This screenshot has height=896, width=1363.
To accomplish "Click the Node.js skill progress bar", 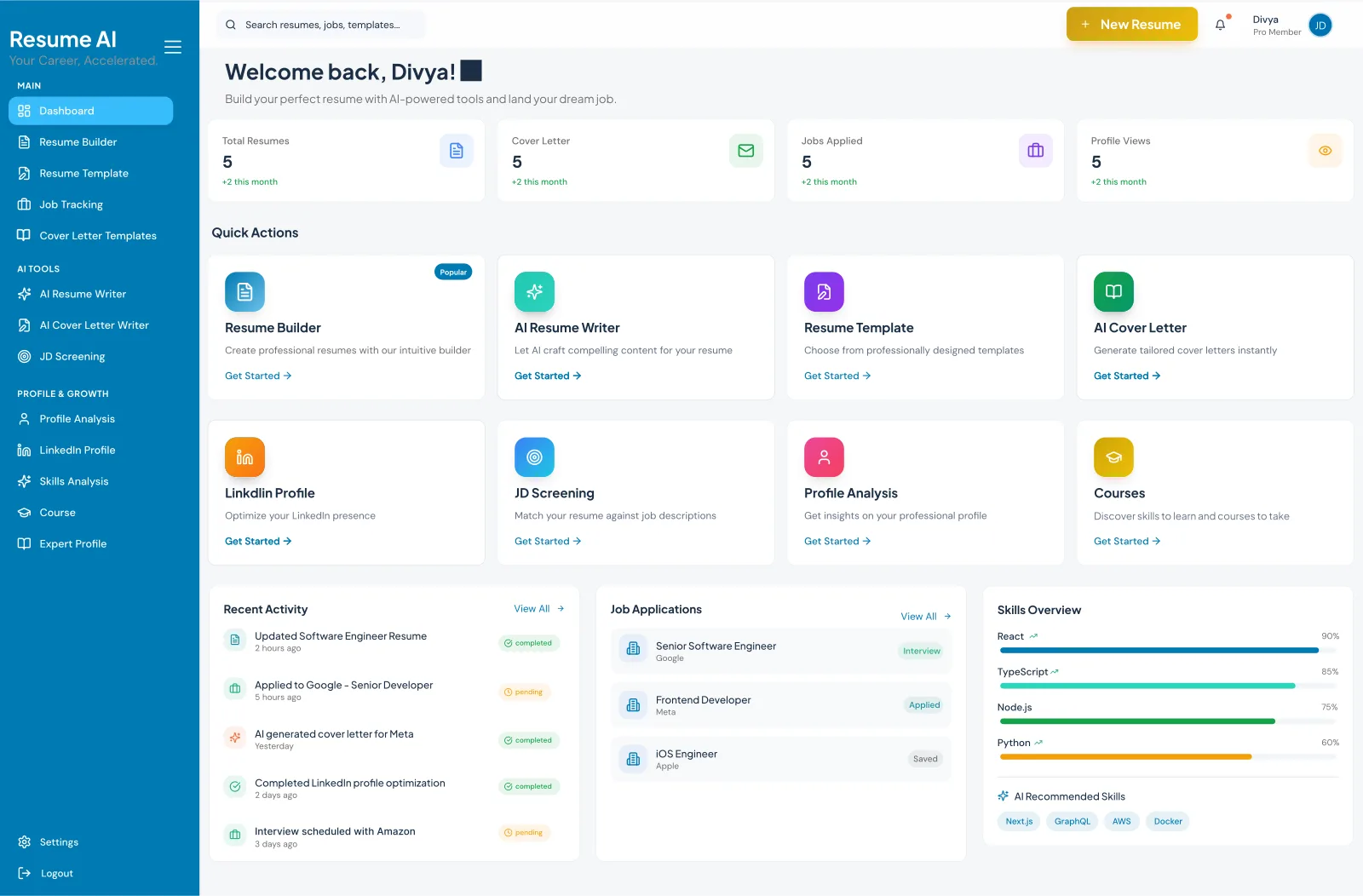I will point(1169,721).
